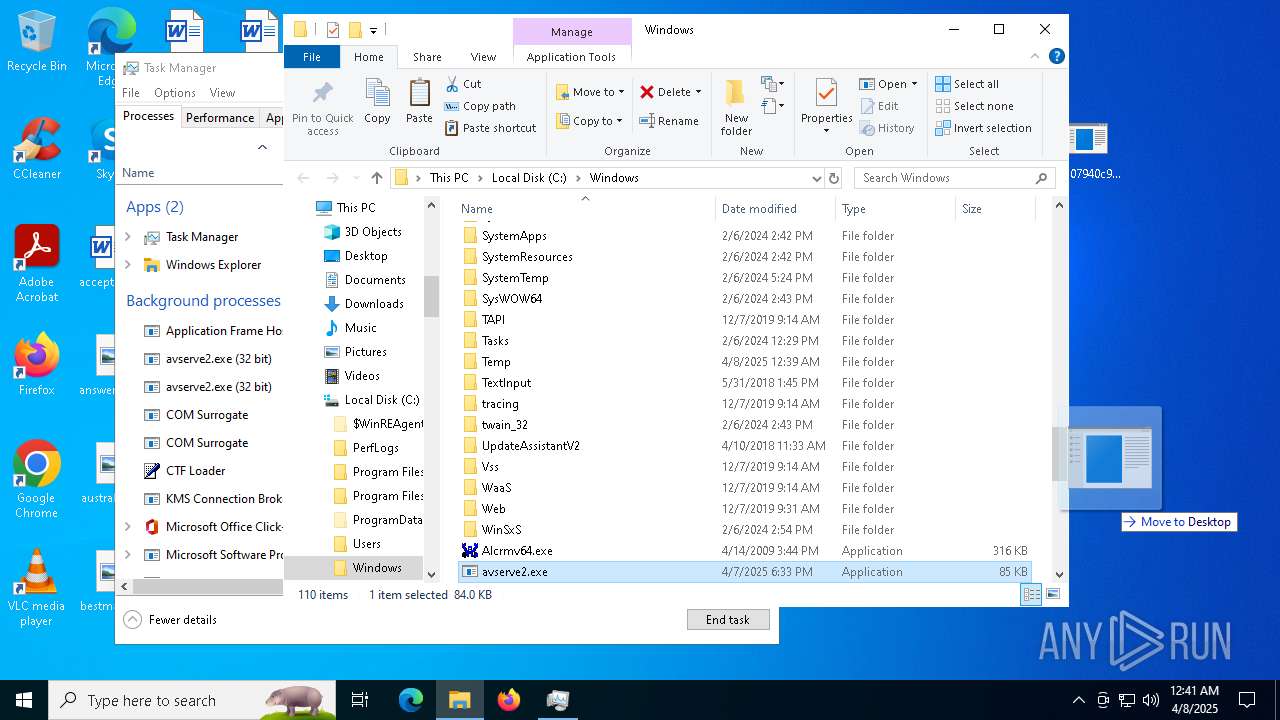Rename the selected file
Viewport: 1280px width, 720px height.
tap(669, 121)
